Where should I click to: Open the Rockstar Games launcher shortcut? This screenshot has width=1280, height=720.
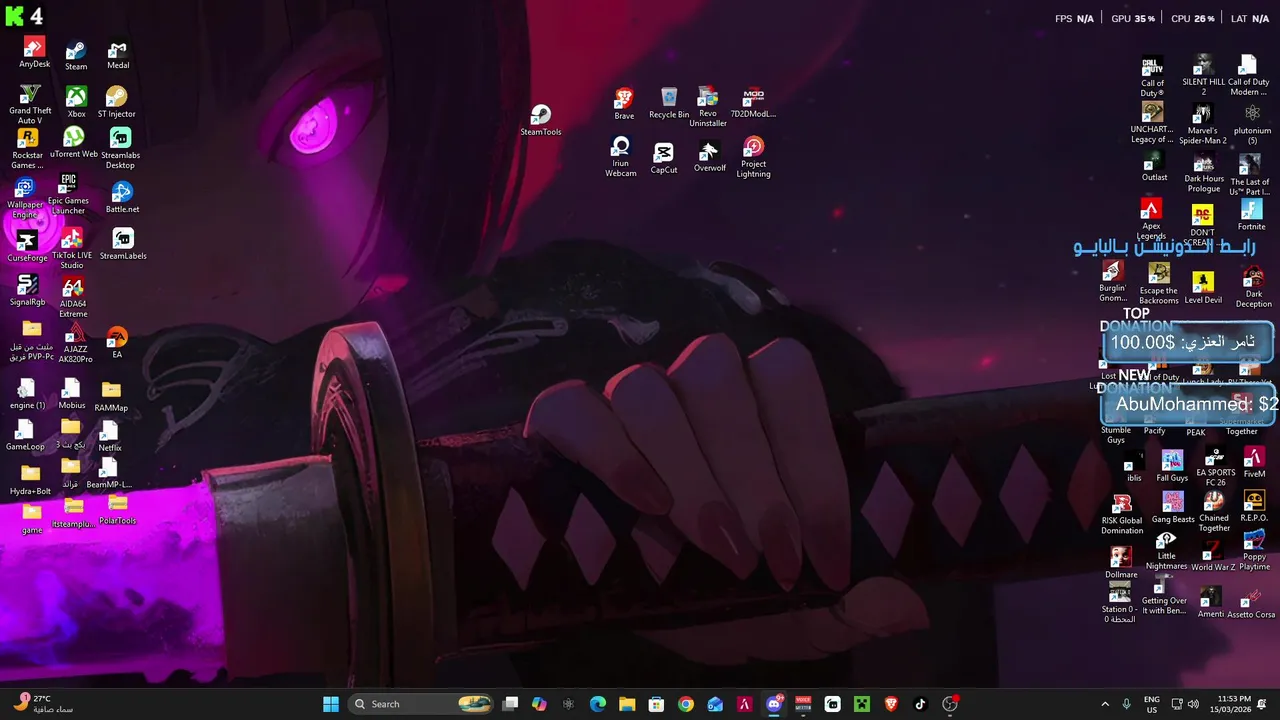pos(28,149)
